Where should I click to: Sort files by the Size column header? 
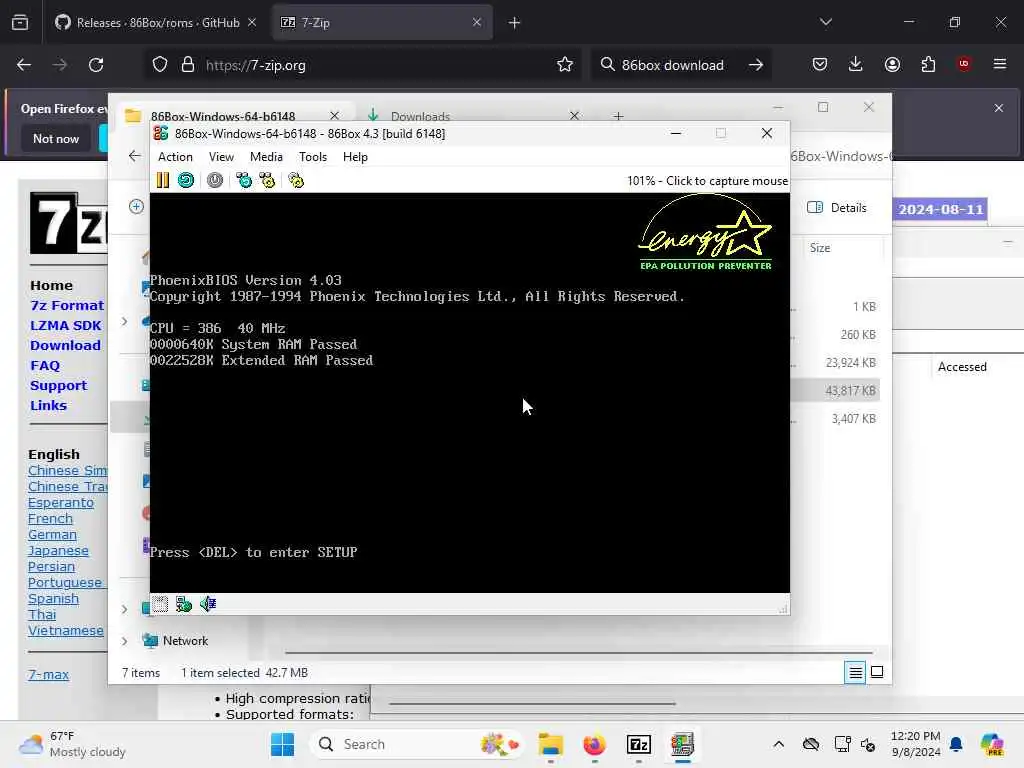(x=820, y=248)
